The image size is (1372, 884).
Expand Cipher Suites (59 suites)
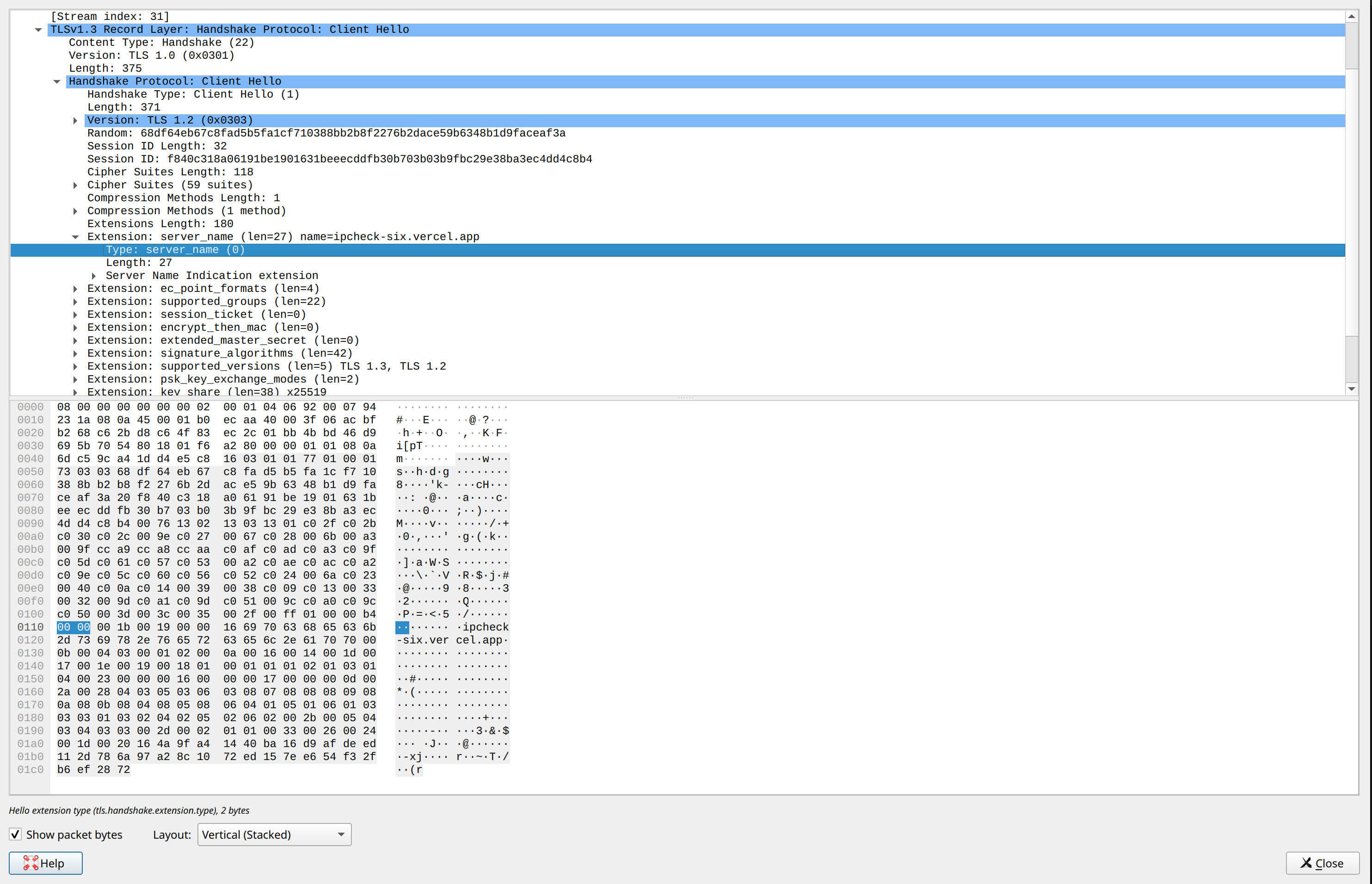(76, 185)
